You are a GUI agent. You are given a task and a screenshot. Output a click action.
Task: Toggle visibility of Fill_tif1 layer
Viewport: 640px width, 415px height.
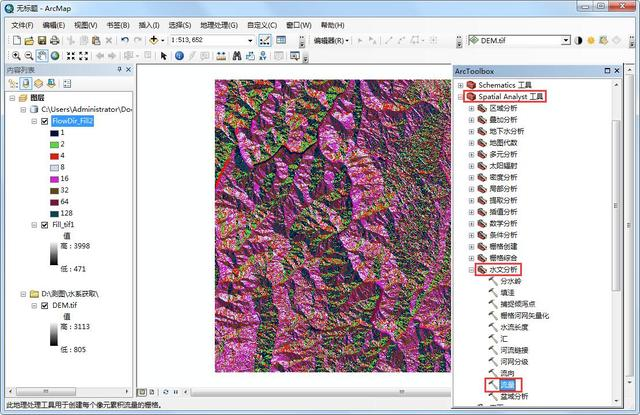(x=45, y=225)
